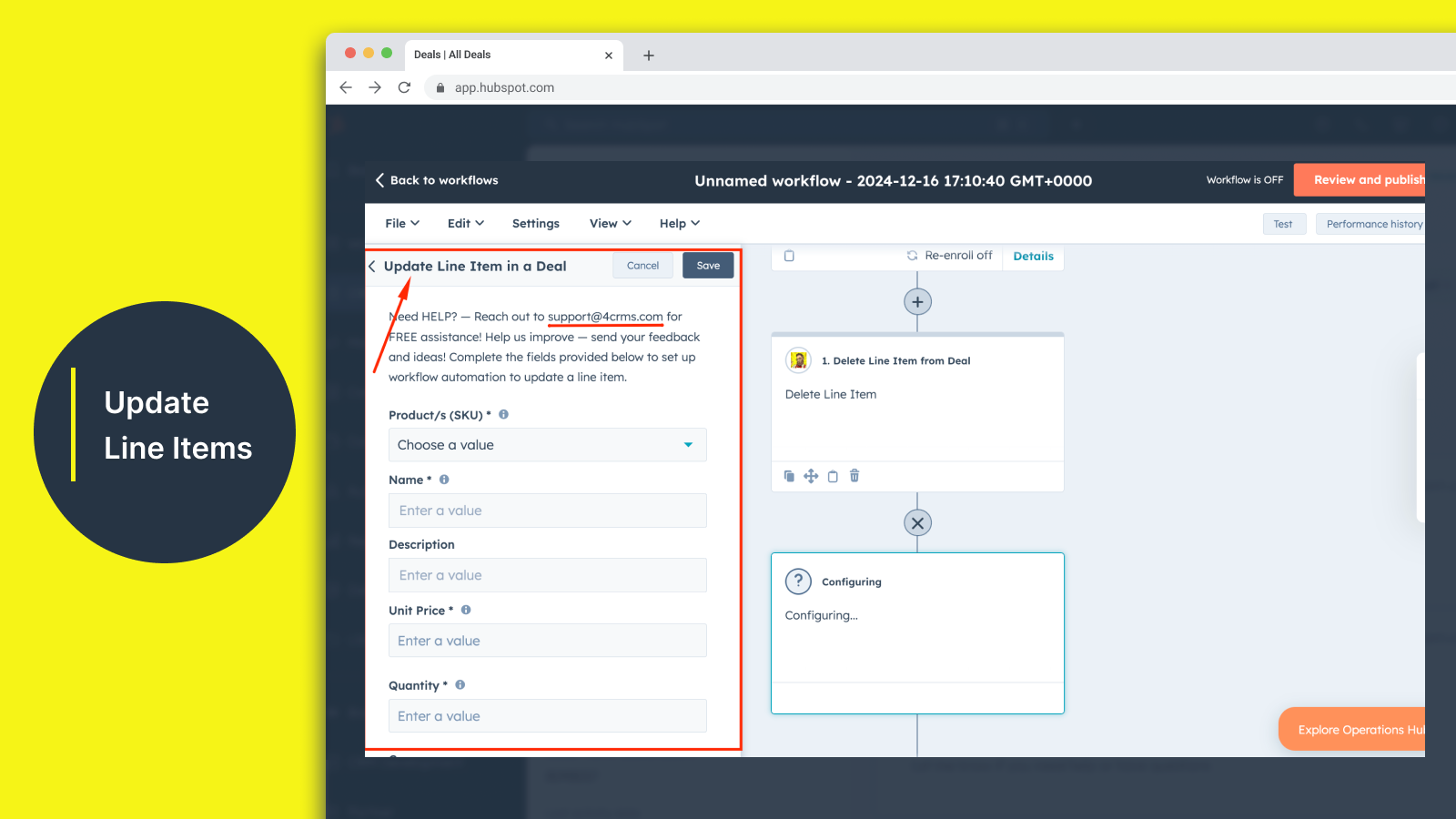This screenshot has height=819, width=1456.
Task: Click the trash icon on Delete Line Item card
Action: (x=854, y=476)
